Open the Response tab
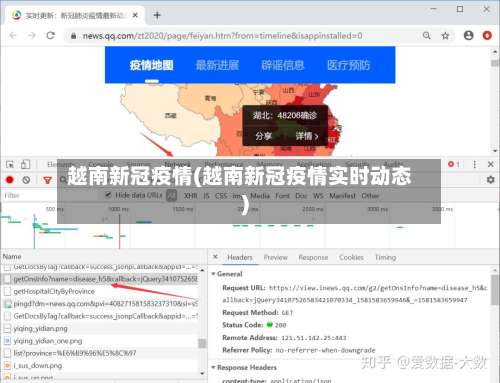Image resolution: width=500 pixels, height=383 pixels. pyautogui.click(x=313, y=257)
